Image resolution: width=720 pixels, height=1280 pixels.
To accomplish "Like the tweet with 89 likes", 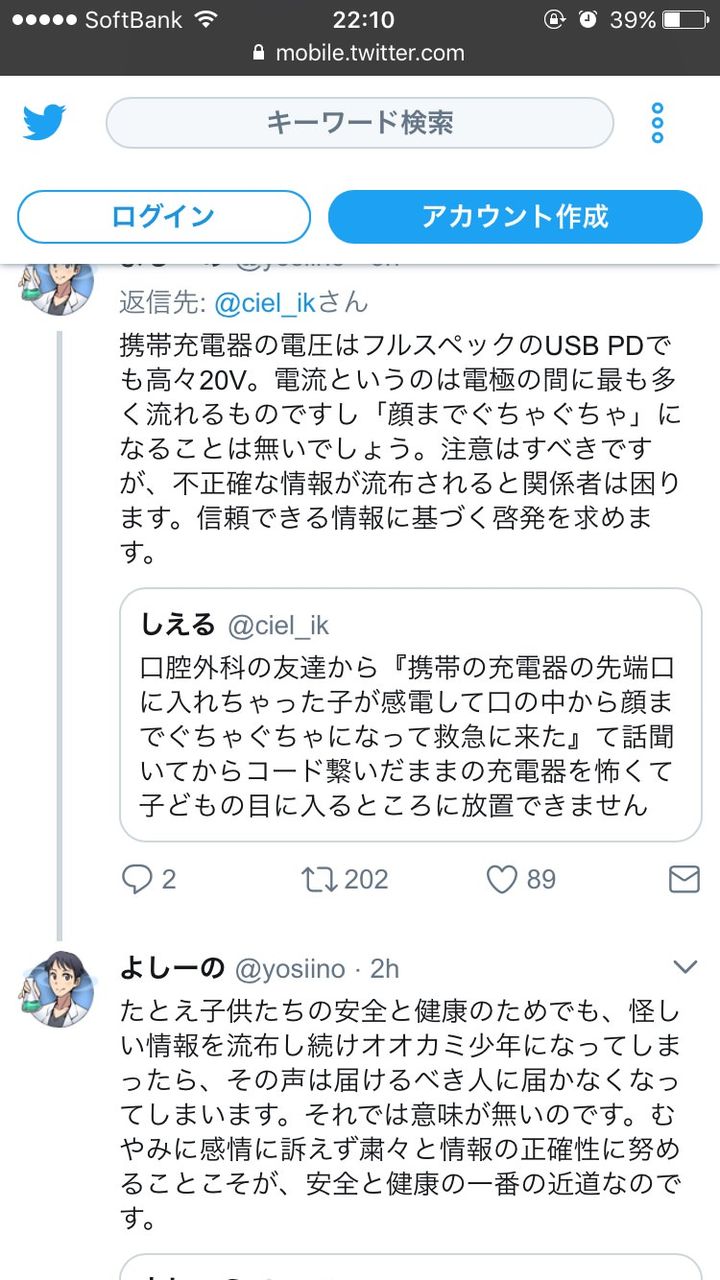I will coord(500,879).
